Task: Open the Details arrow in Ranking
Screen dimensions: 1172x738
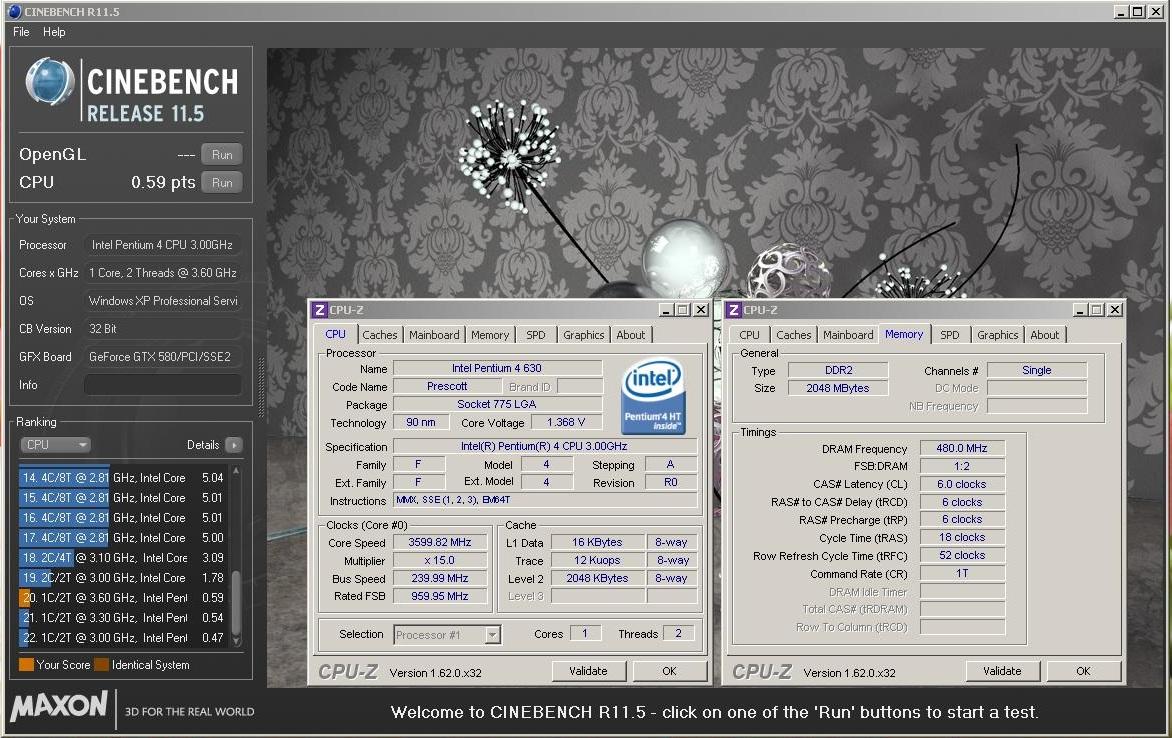Action: pos(234,445)
